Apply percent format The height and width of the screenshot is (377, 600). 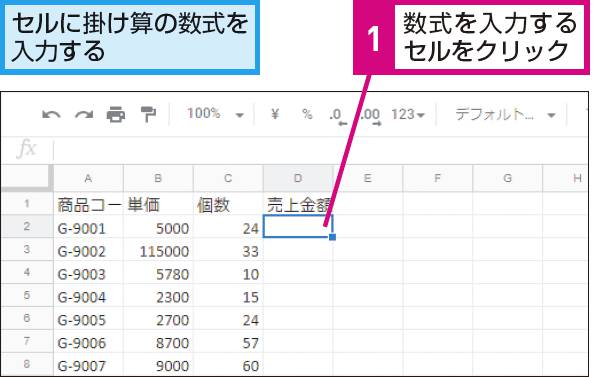coord(307,114)
